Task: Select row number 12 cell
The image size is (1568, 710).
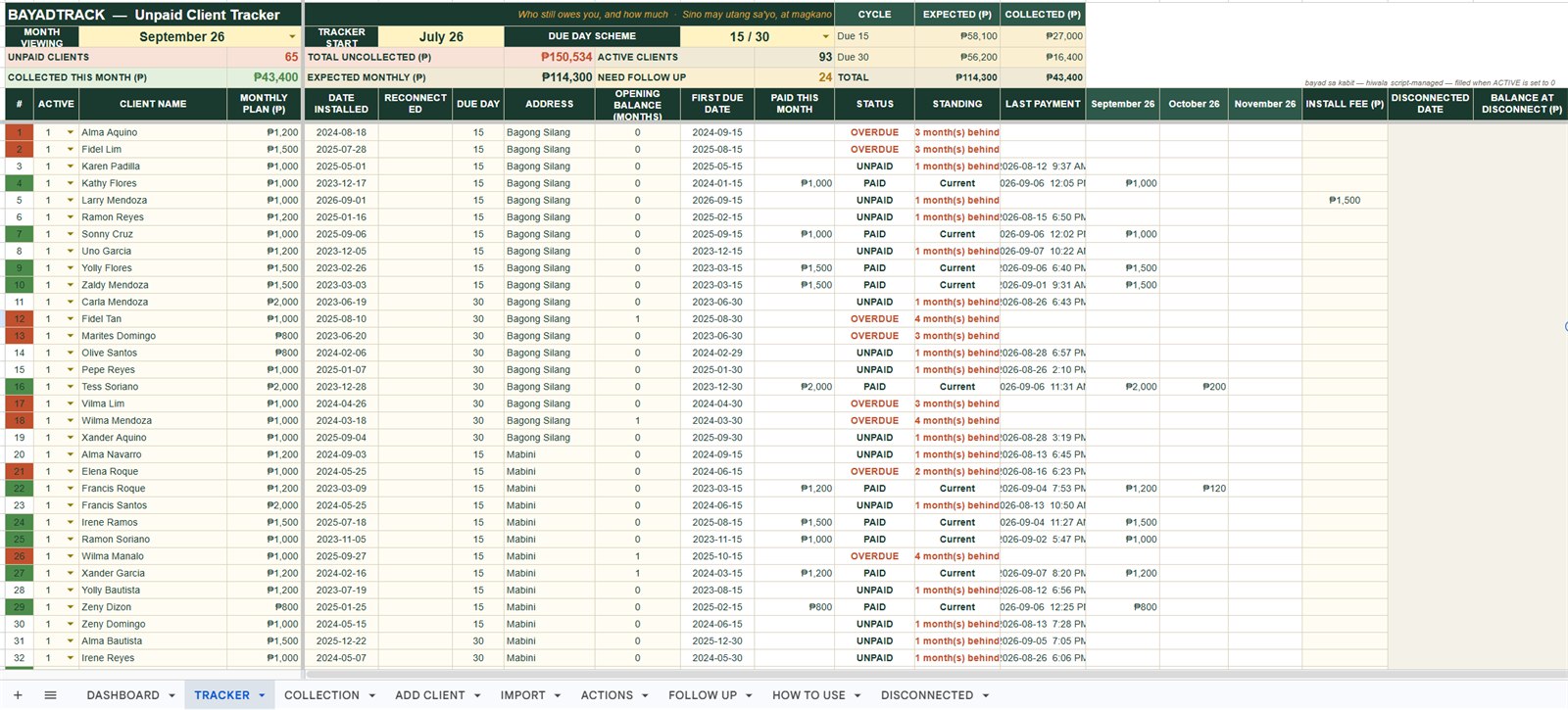Action: [19, 319]
